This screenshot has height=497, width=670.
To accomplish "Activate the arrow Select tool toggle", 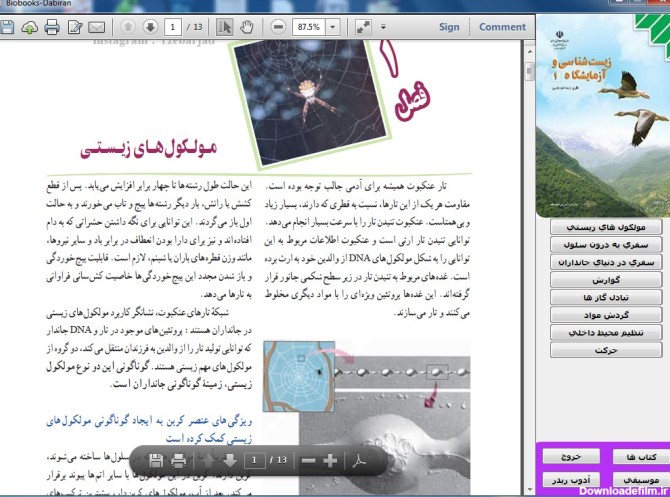I will 224,27.
